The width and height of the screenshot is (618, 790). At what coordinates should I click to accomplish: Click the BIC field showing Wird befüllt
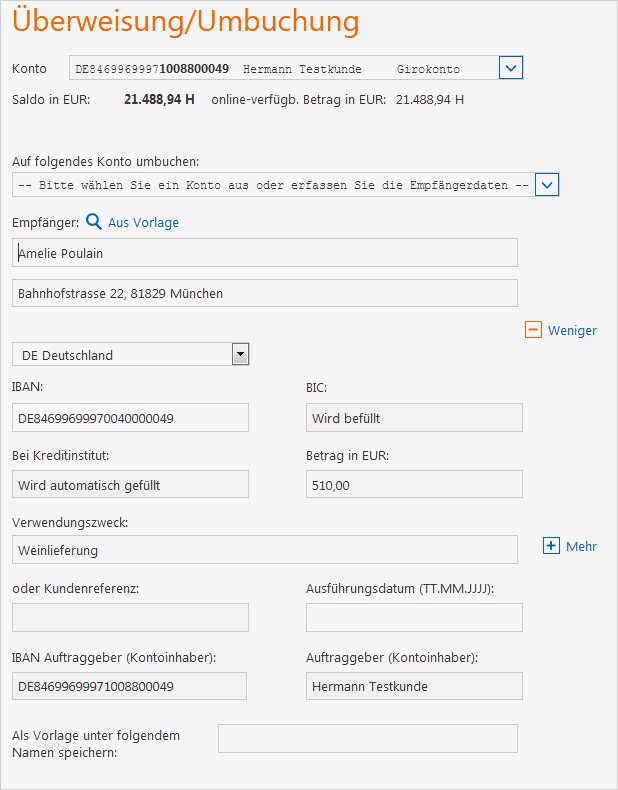(414, 417)
